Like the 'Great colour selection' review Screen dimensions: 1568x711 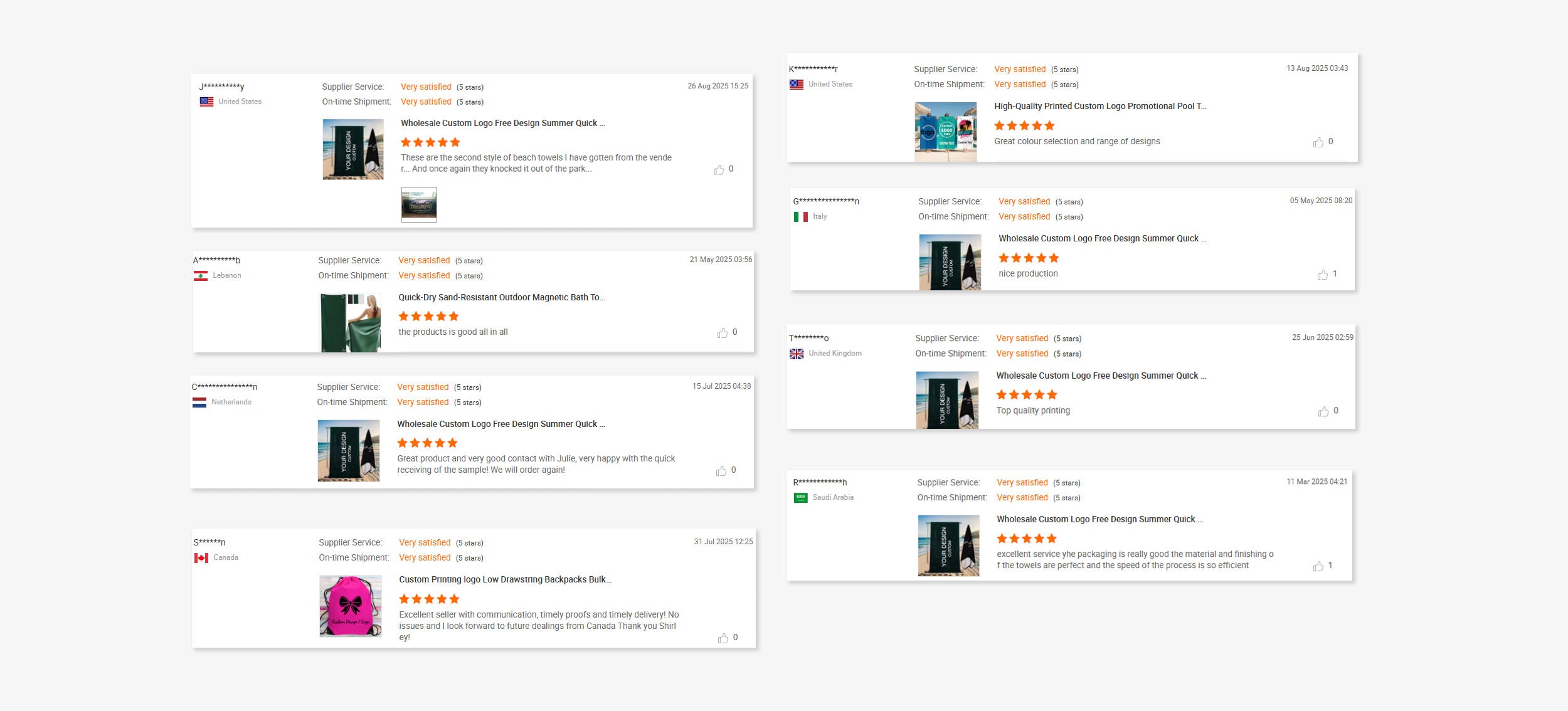[1318, 142]
